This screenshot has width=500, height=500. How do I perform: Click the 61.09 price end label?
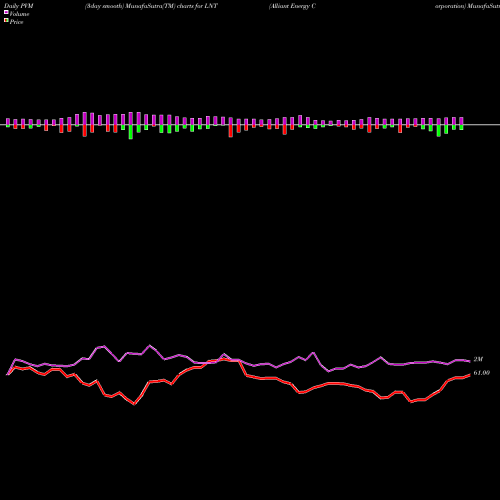(x=481, y=373)
